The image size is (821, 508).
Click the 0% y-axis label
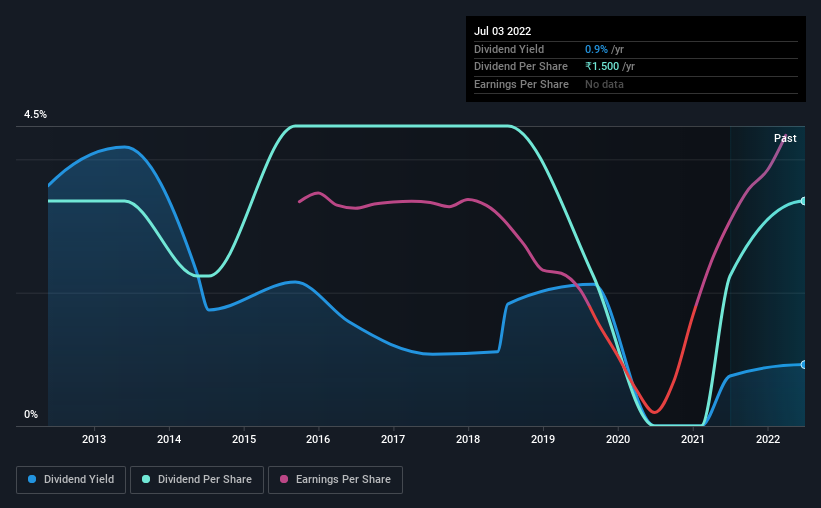click(31, 414)
